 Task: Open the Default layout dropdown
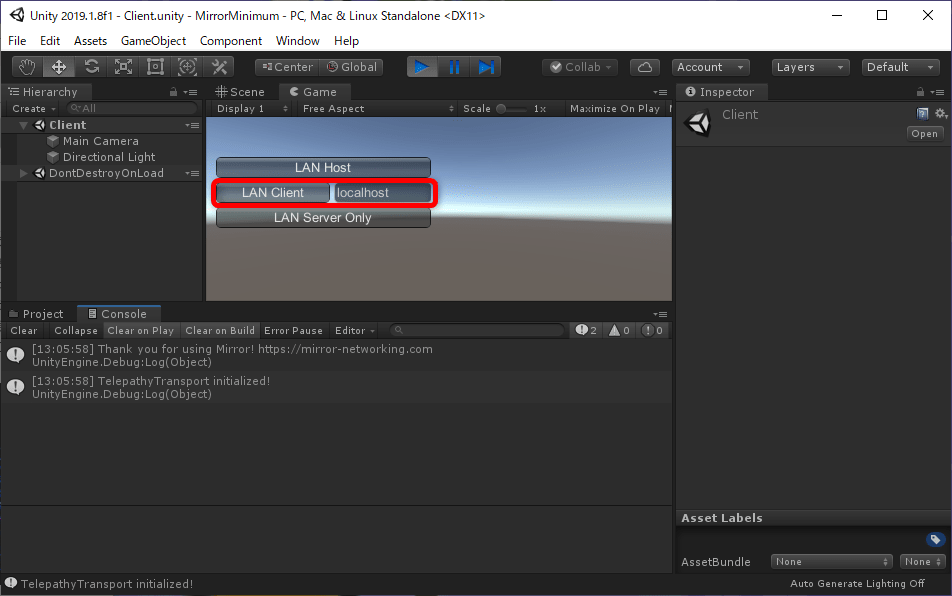pyautogui.click(x=900, y=67)
